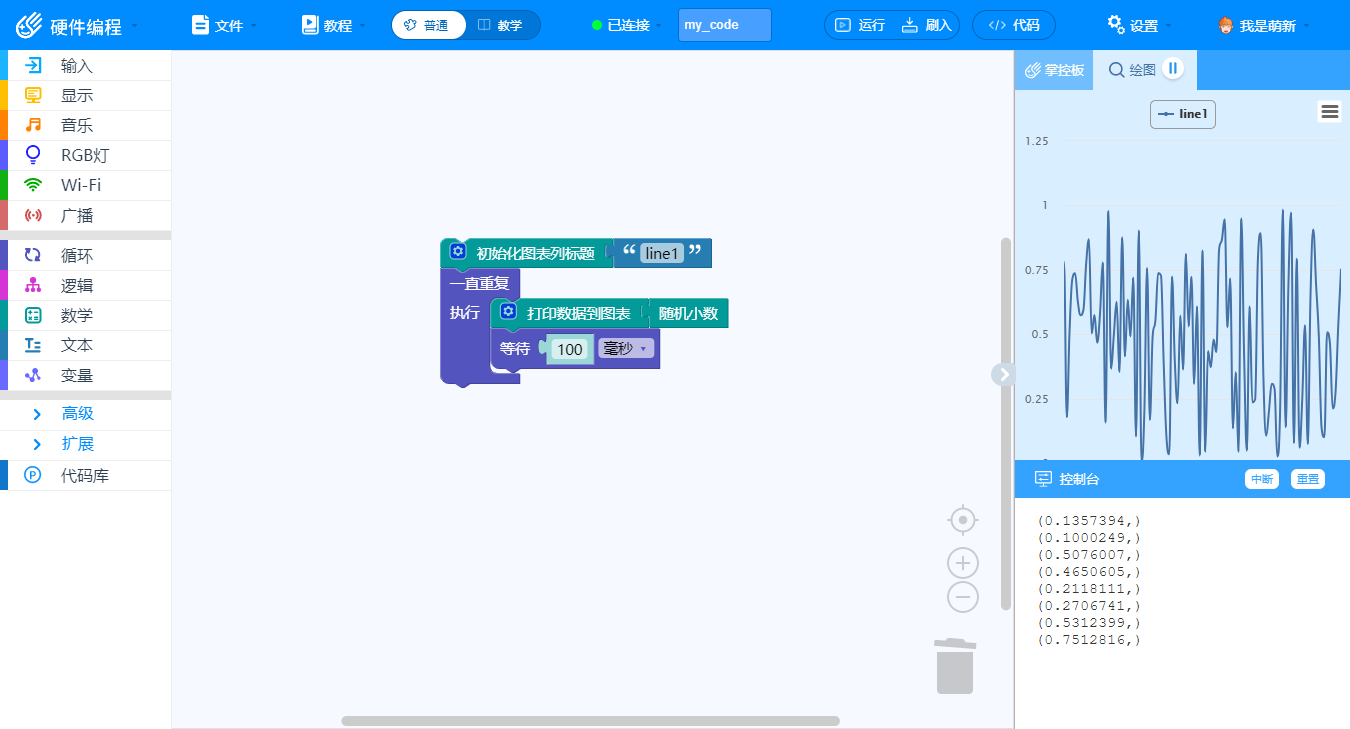This screenshot has height=729, width=1350.
Task: Select the 逻辑 logic icon
Action: (33, 286)
